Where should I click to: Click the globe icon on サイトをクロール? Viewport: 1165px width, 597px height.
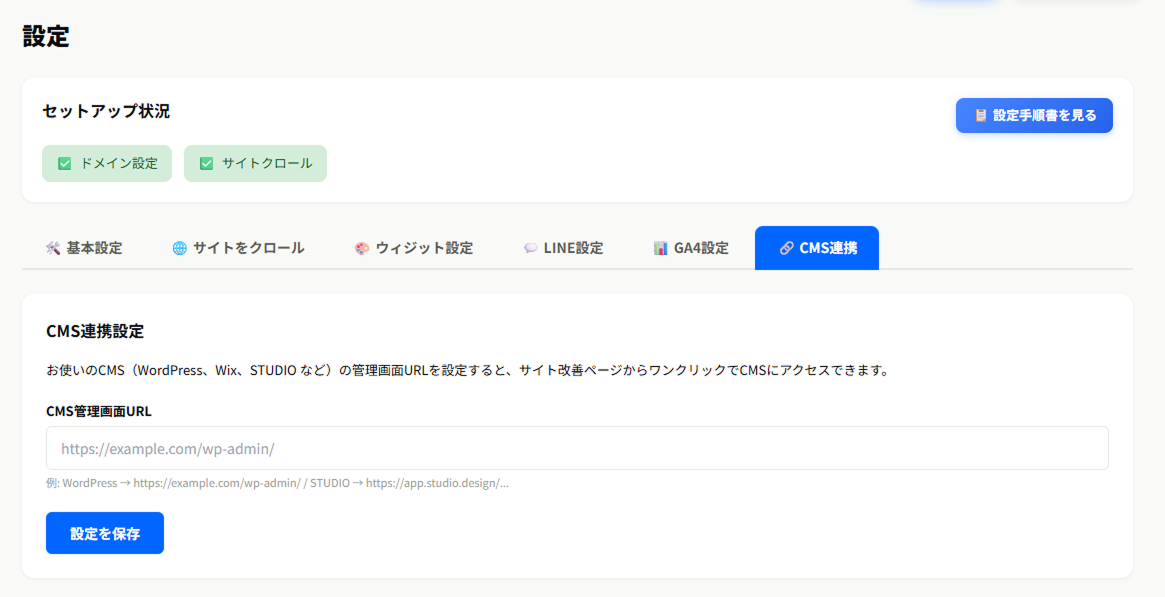[x=179, y=248]
